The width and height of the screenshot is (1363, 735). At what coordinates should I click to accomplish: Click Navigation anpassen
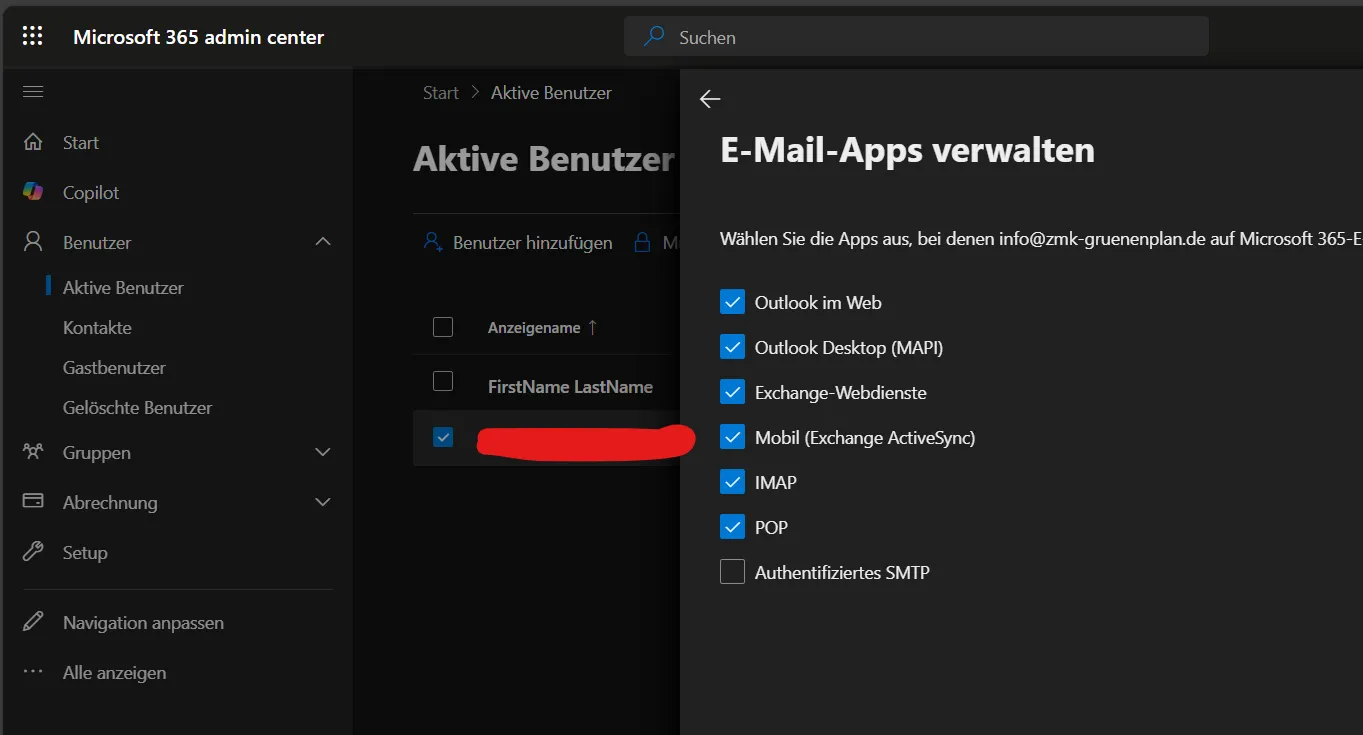pos(143,622)
